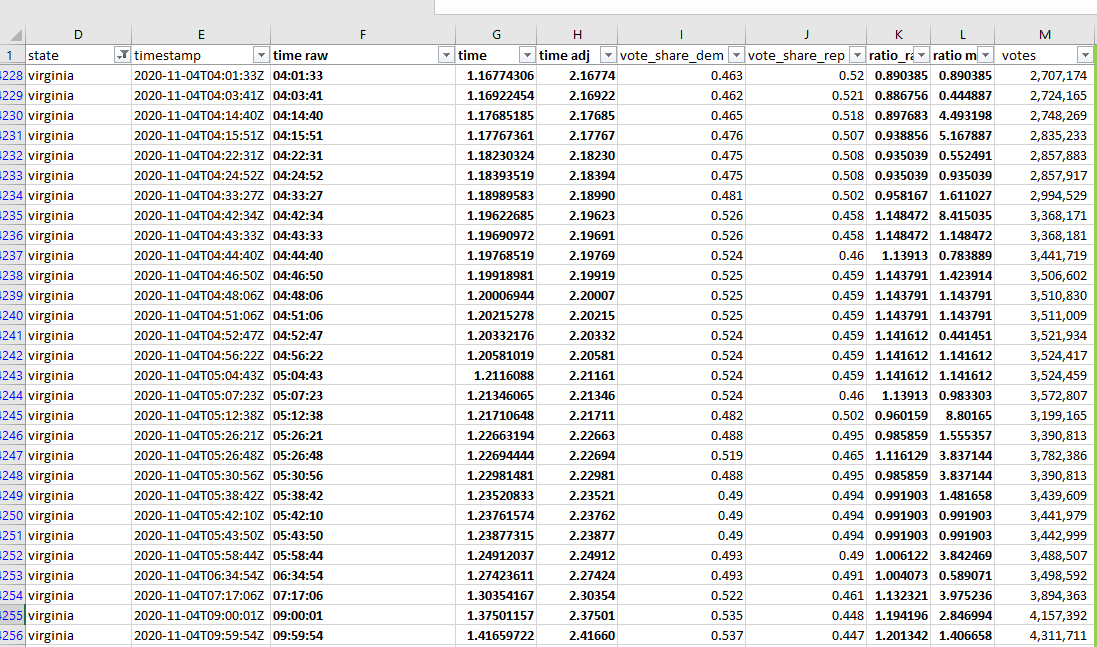The height and width of the screenshot is (647, 1097).
Task: Click ratio cell 0.886756
Action: pyautogui.click(x=898, y=96)
